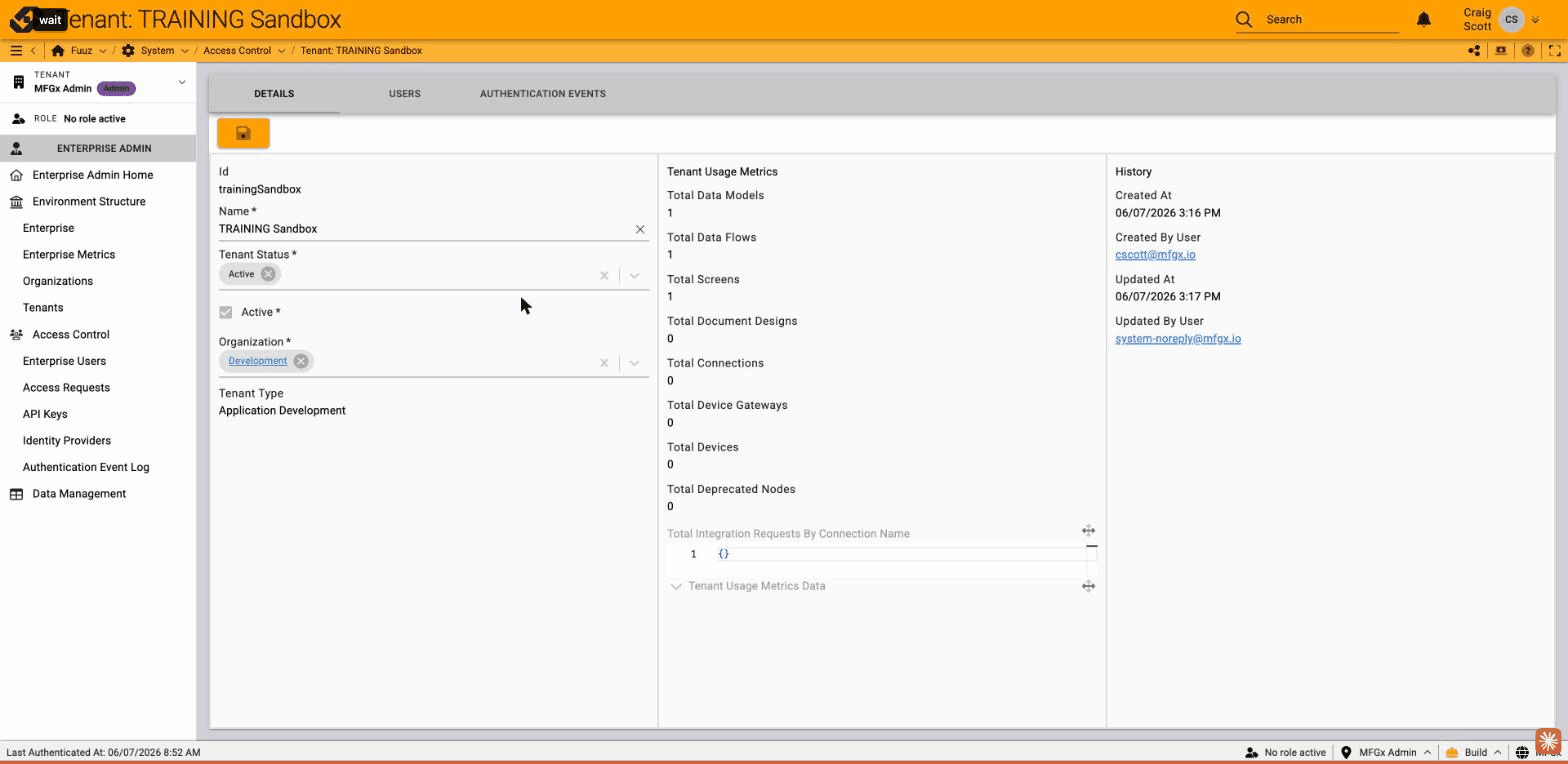
Task: Click the Enterprise Admin Home house icon
Action: click(x=16, y=175)
